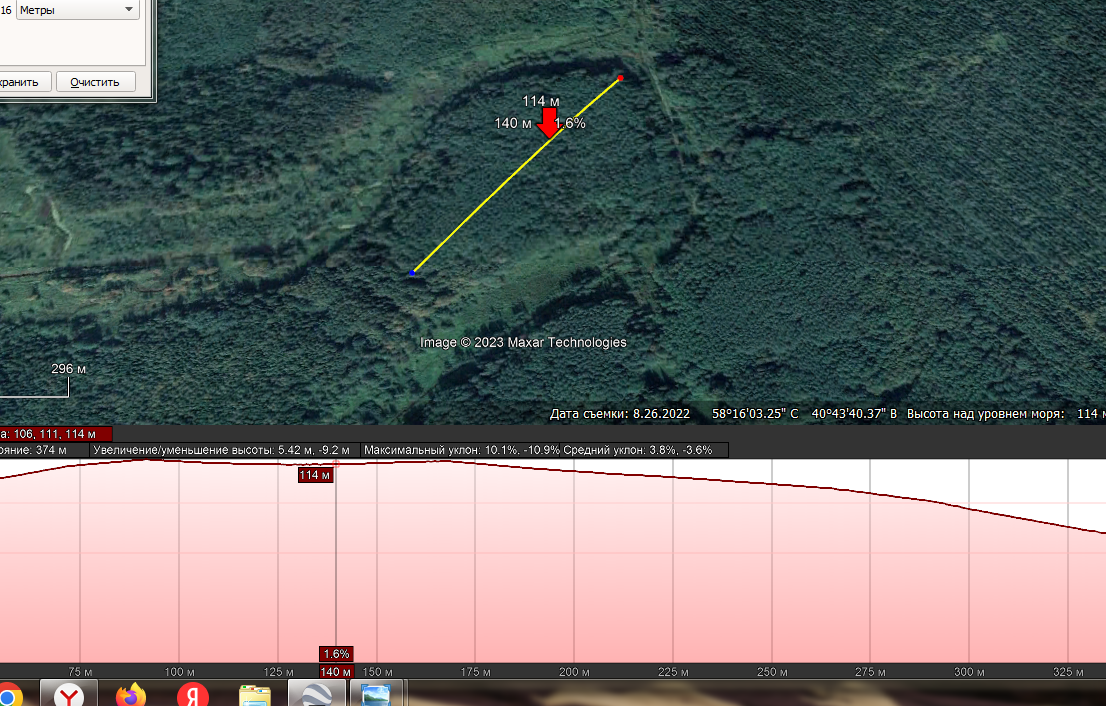Click the imagery date Дата съемки 8.26.2022
The image size is (1106, 706).
(x=620, y=414)
